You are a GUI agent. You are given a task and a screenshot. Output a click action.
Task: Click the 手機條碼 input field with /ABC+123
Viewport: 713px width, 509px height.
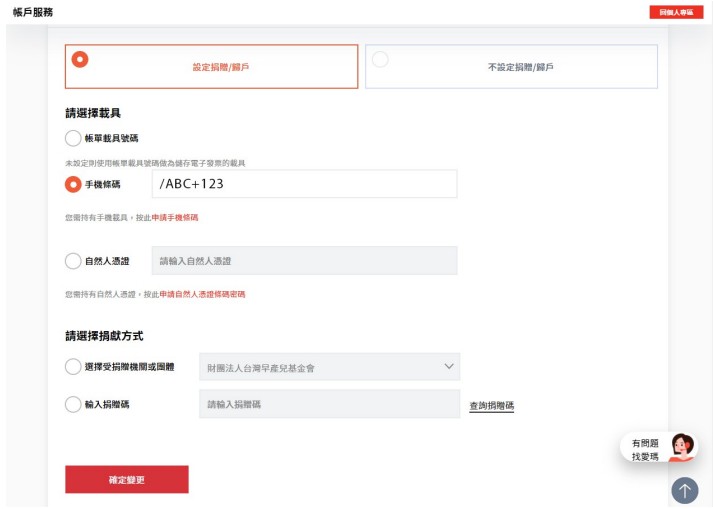click(x=304, y=184)
